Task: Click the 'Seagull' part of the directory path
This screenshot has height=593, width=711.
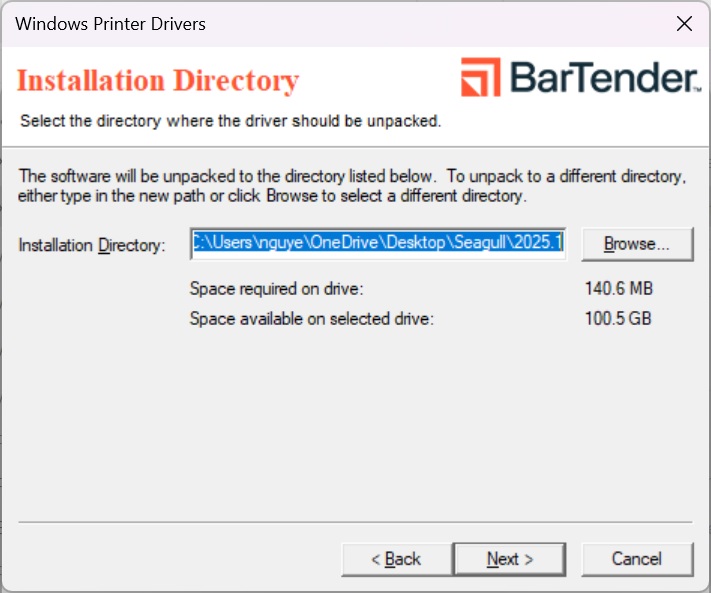Action: point(488,244)
